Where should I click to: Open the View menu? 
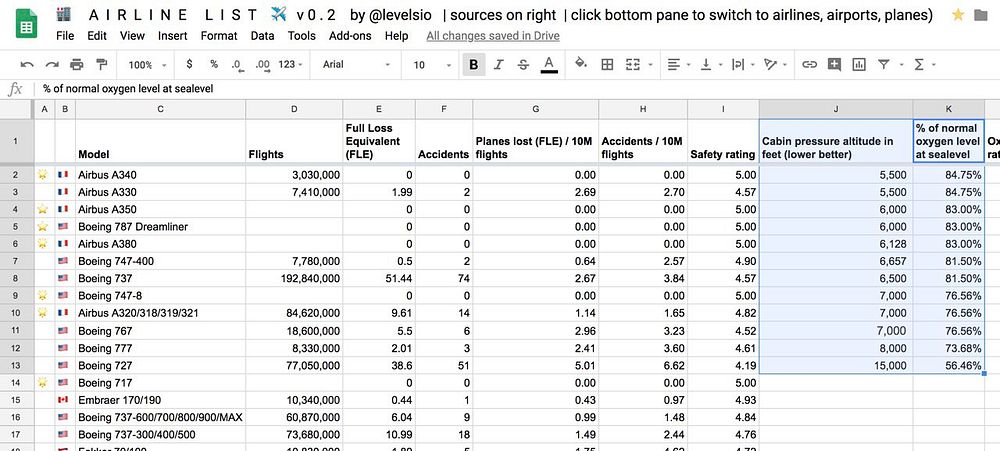click(132, 36)
